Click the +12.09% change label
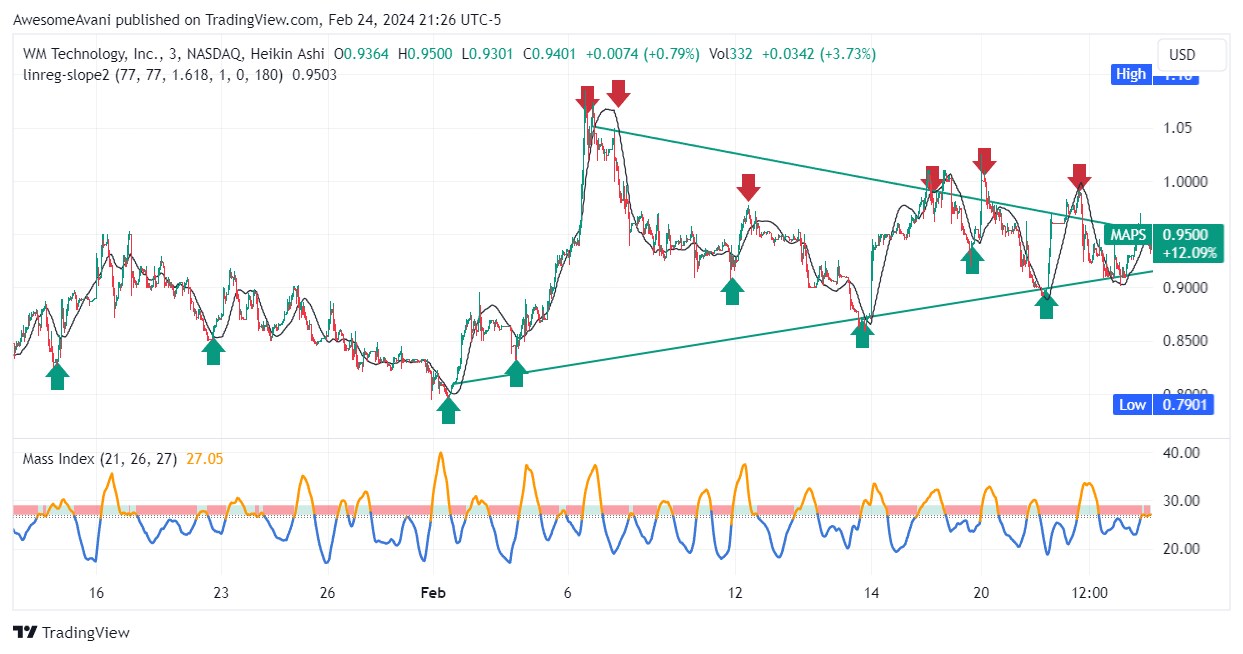 1190,253
